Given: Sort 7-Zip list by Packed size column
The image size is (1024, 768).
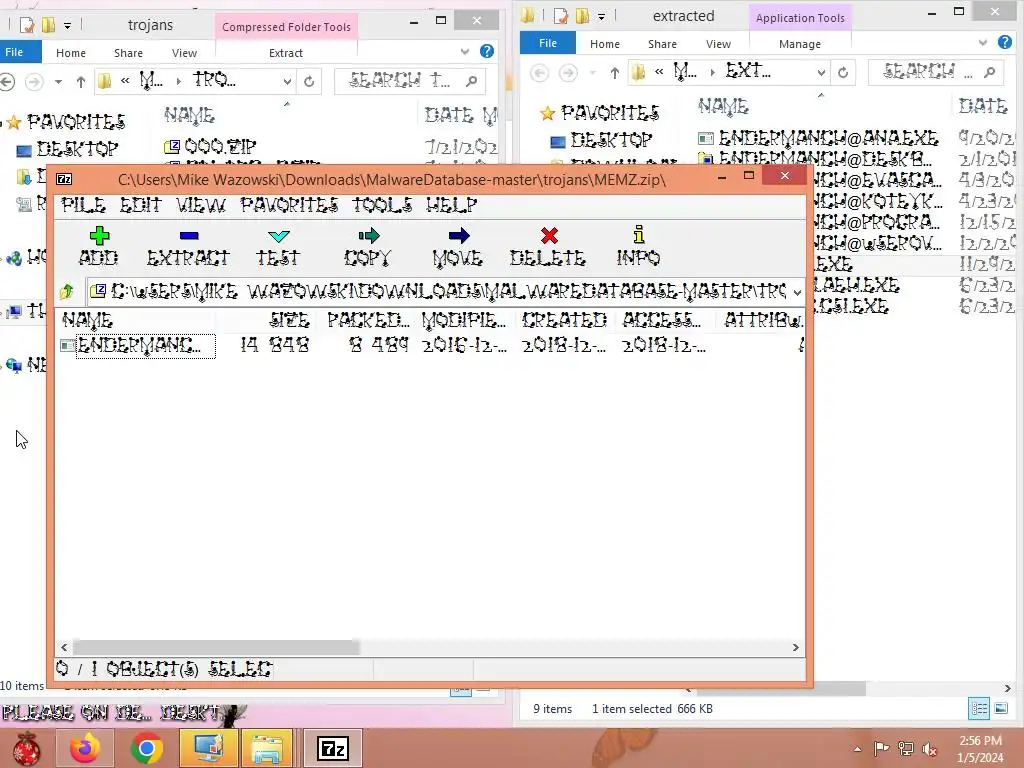Looking at the screenshot, I should [368, 320].
